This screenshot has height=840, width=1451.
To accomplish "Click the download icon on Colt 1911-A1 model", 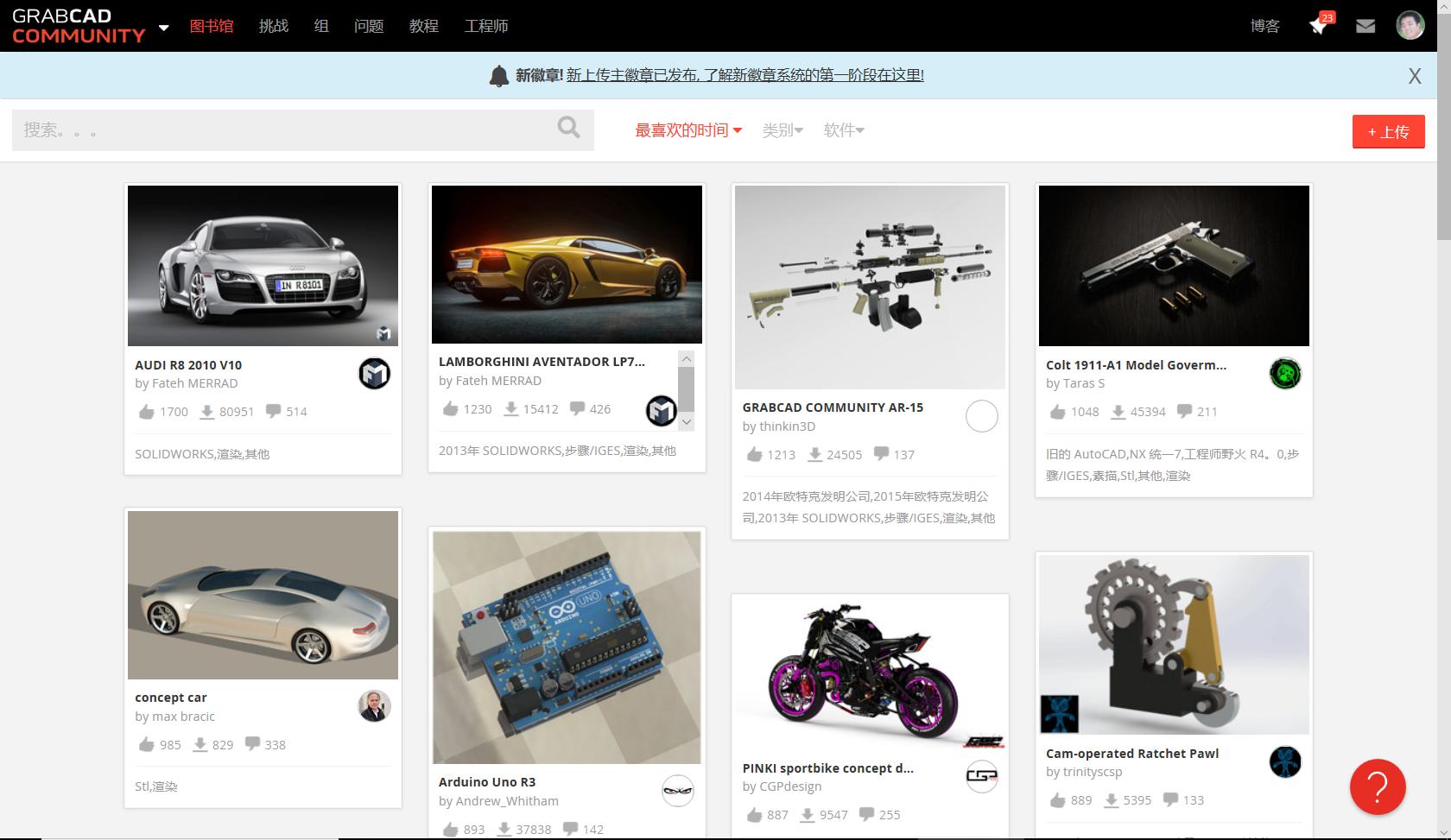I will pos(1118,412).
